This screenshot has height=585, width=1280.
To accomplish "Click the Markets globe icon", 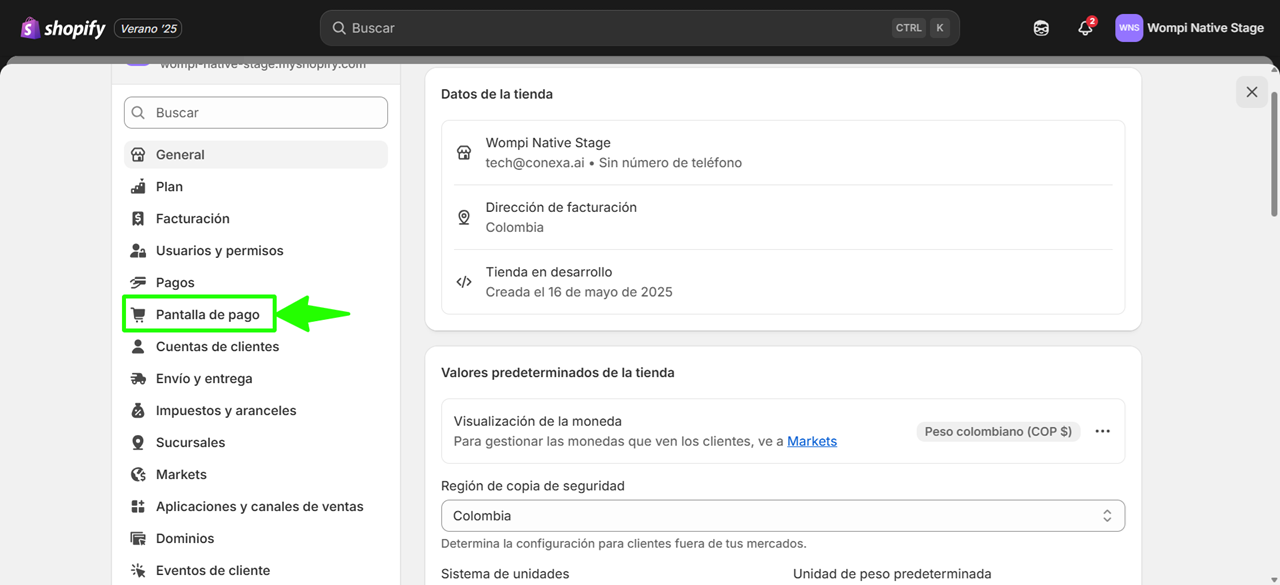I will tap(138, 474).
